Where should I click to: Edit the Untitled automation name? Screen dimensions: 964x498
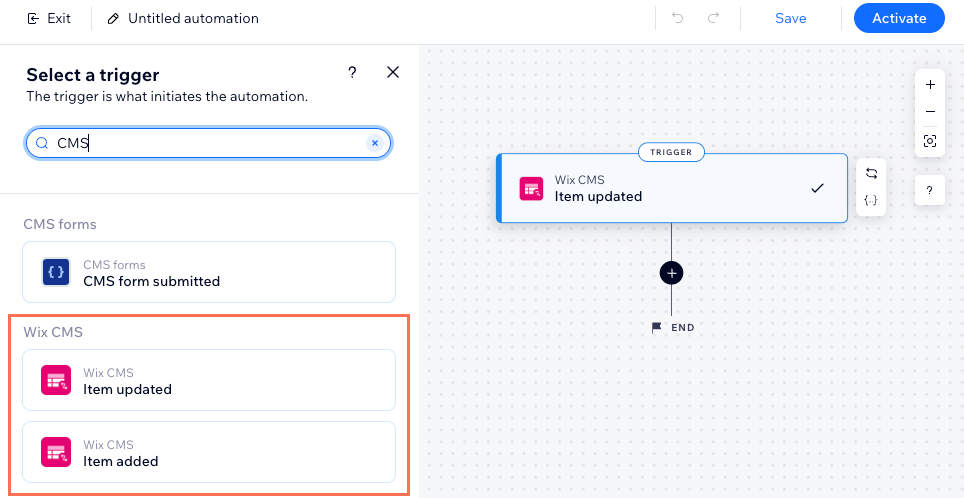[113, 19]
